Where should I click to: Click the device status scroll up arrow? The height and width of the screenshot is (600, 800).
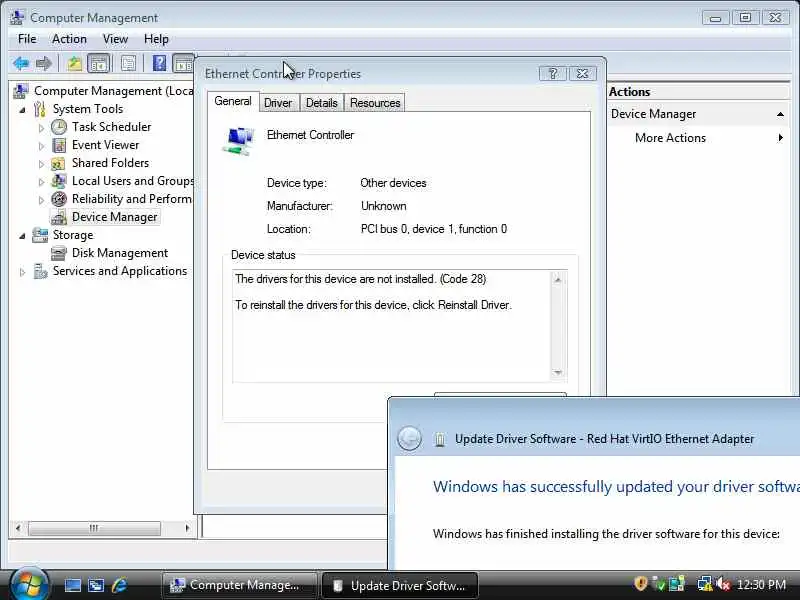pyautogui.click(x=558, y=280)
